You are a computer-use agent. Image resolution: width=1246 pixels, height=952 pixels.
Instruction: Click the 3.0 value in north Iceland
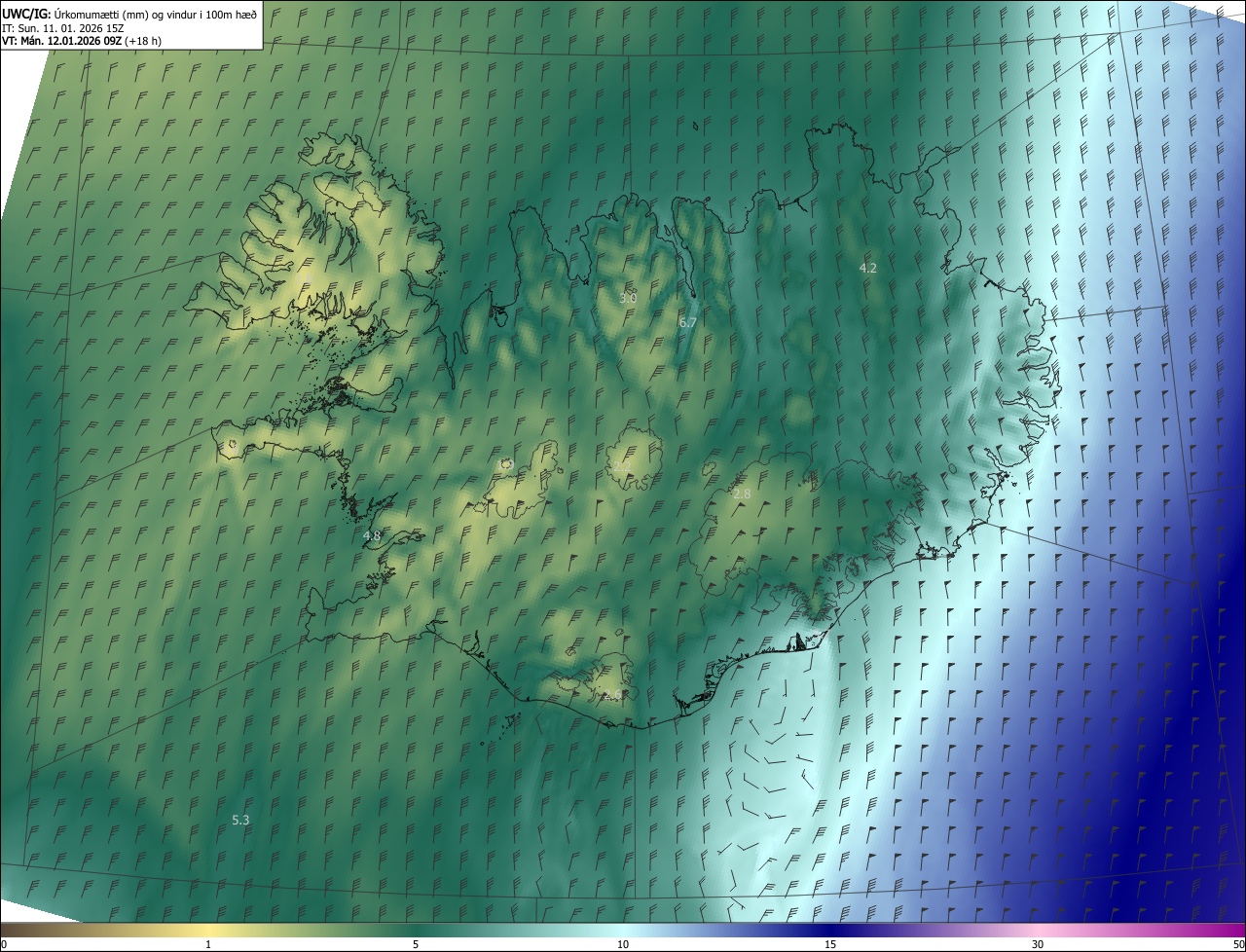click(628, 298)
